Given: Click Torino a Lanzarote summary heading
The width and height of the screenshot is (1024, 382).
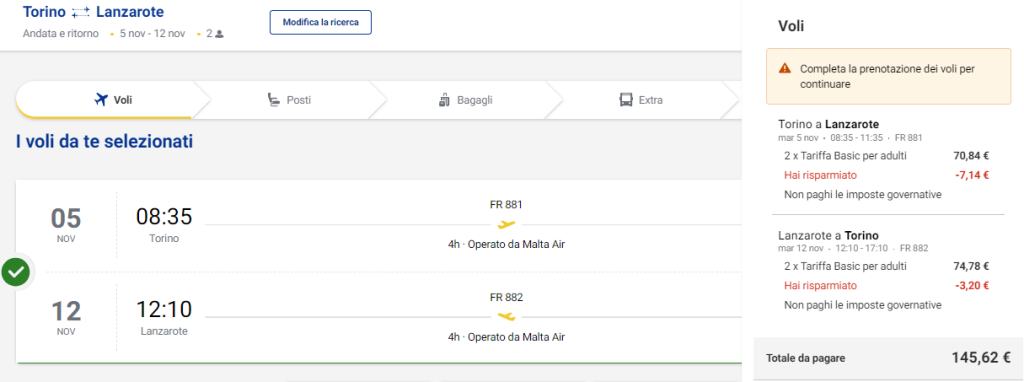Looking at the screenshot, I should [x=829, y=123].
